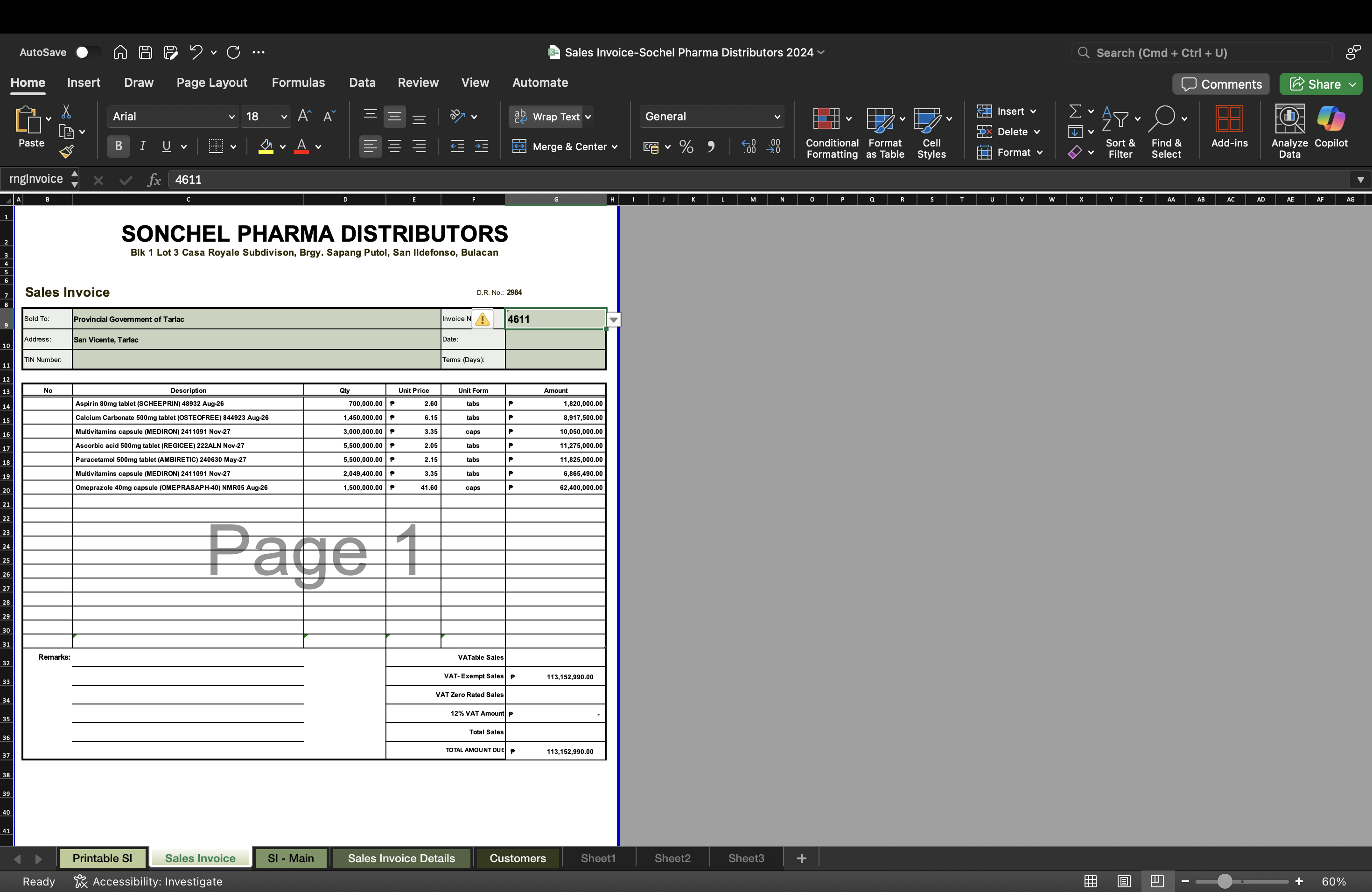Click the Increase Indent icon

pos(481,147)
